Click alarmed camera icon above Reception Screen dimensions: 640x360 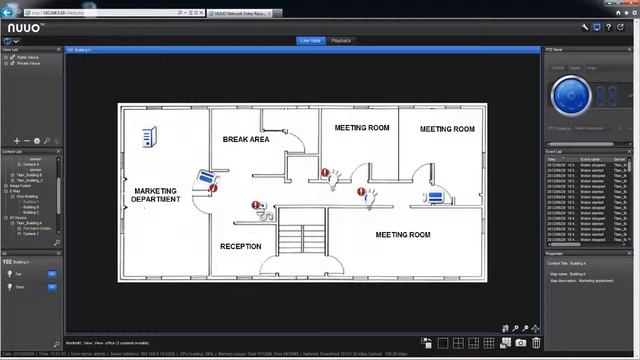pos(263,211)
